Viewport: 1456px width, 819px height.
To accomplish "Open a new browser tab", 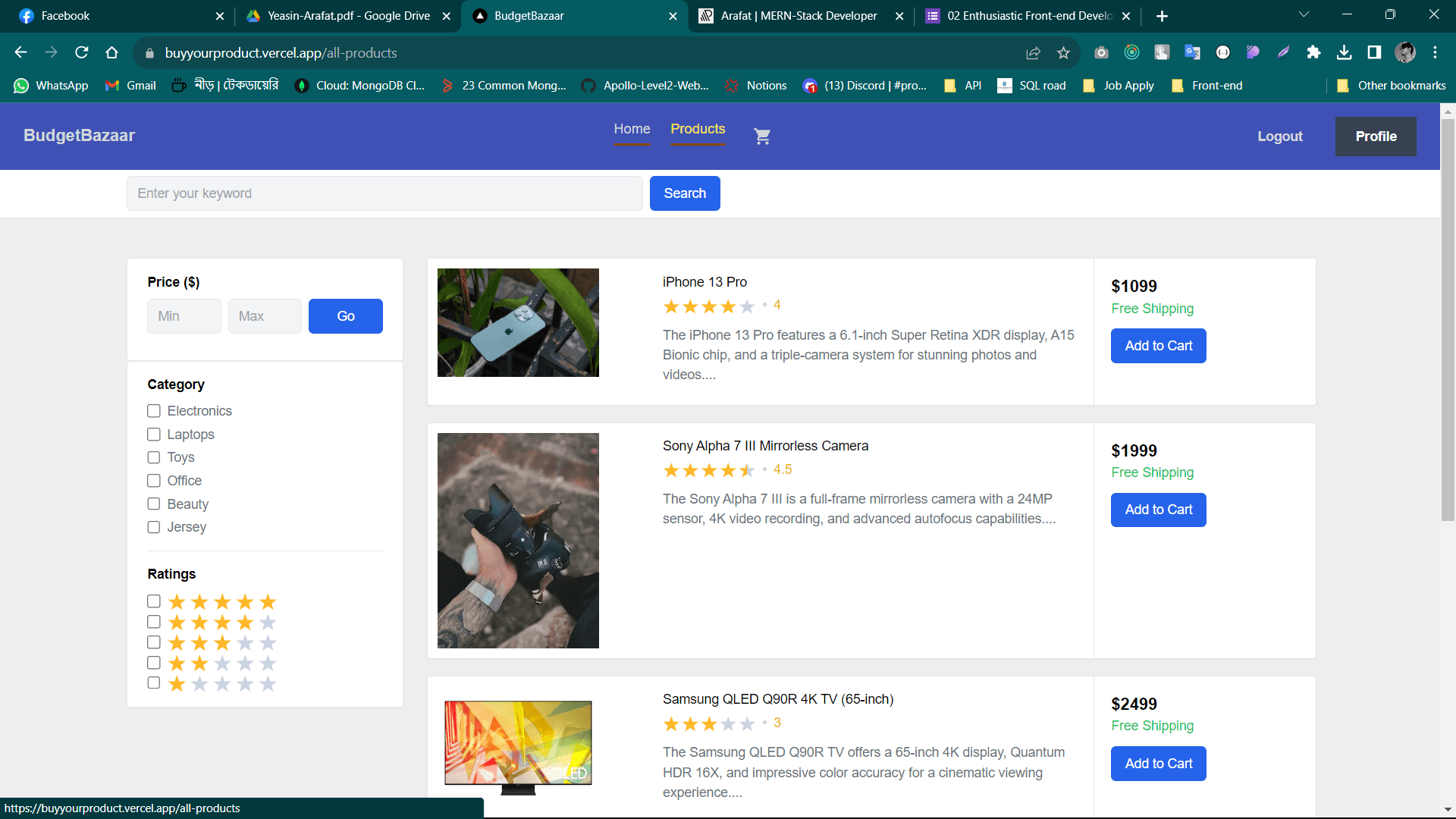I will point(1162,16).
